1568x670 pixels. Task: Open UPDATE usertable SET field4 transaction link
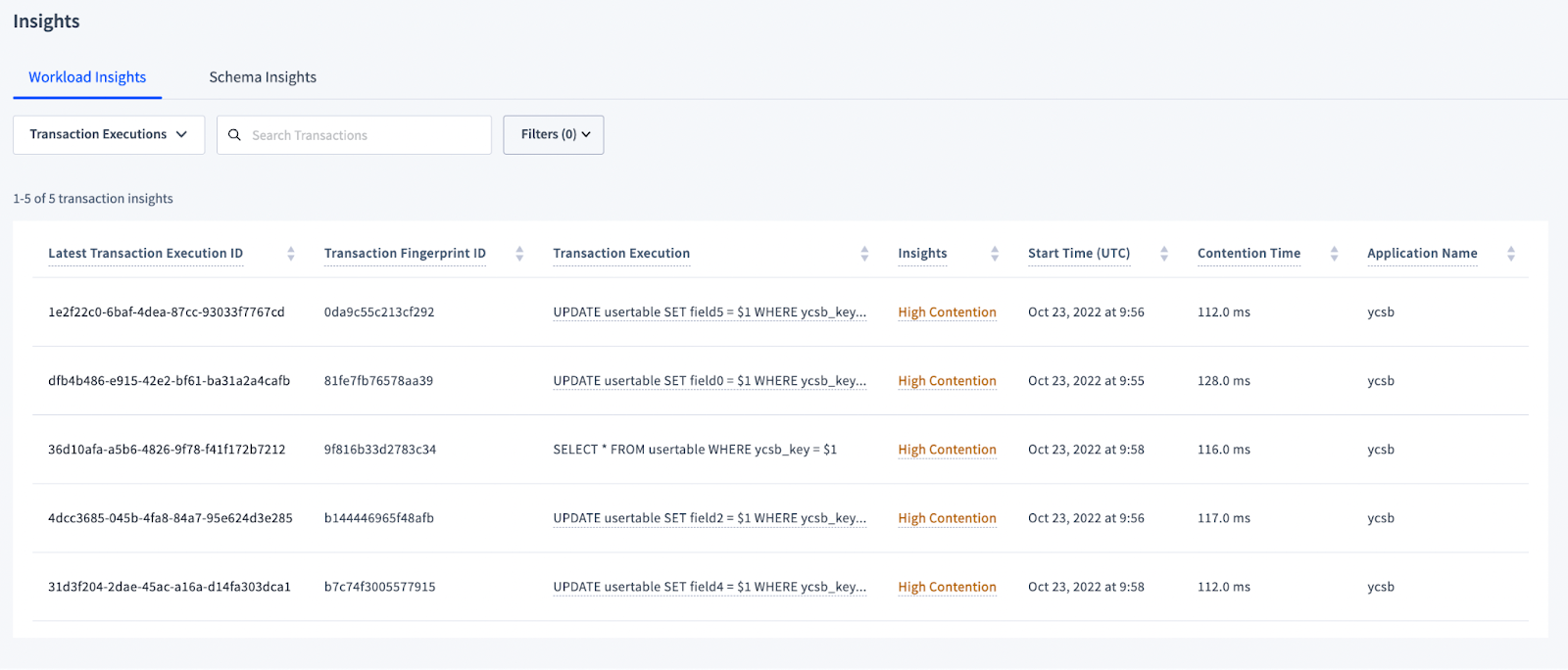[710, 587]
